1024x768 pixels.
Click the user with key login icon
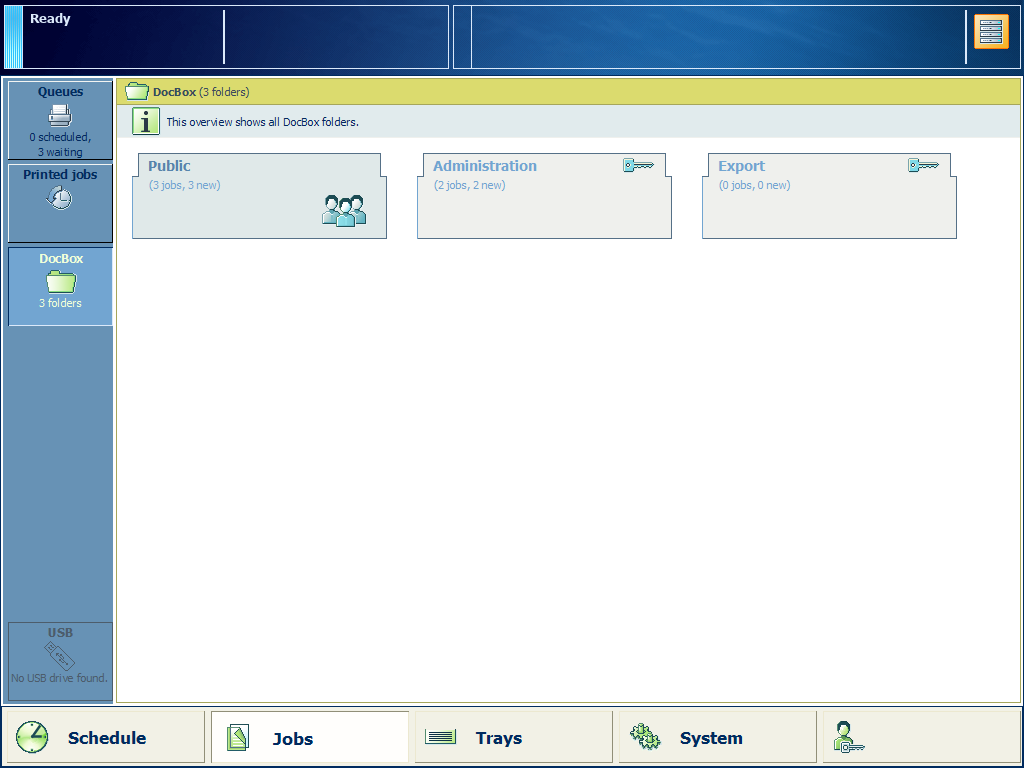click(848, 737)
